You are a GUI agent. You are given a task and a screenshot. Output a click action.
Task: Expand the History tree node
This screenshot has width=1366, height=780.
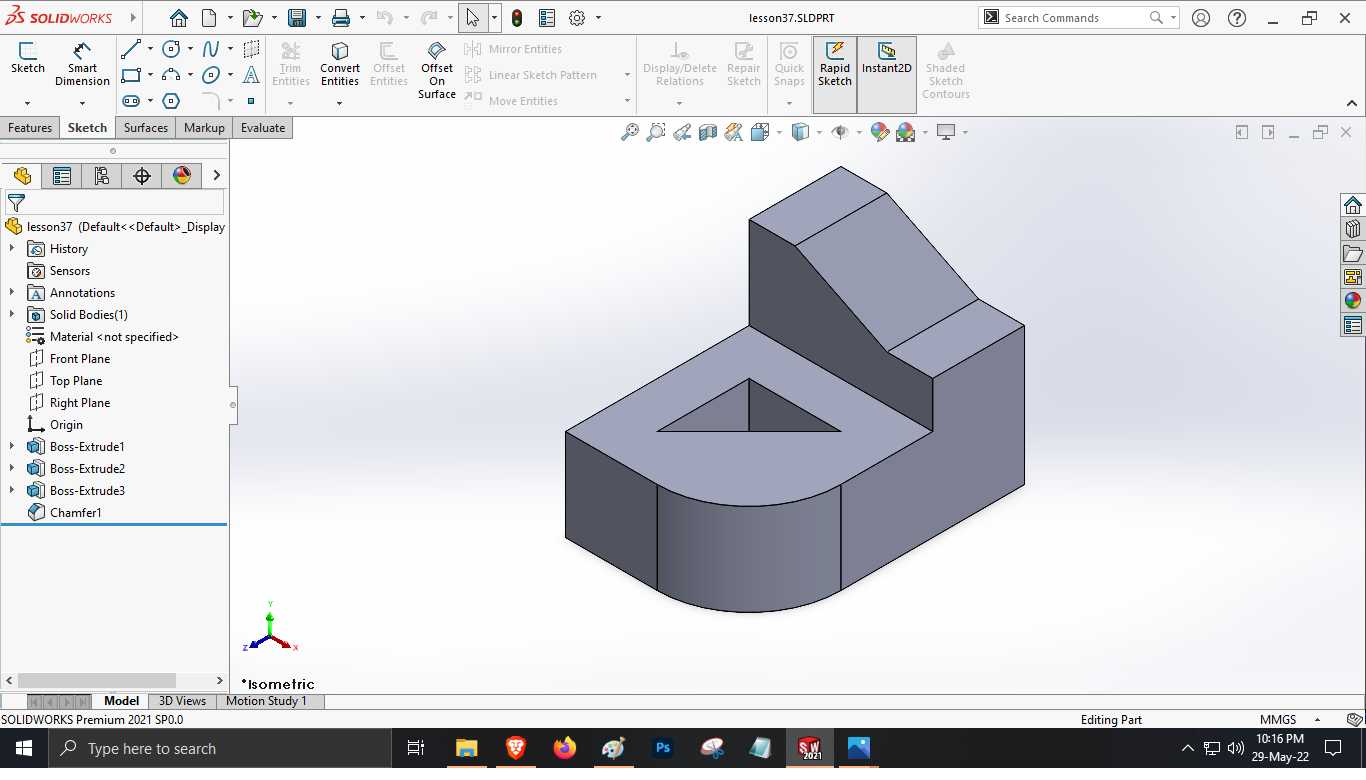[x=12, y=249]
